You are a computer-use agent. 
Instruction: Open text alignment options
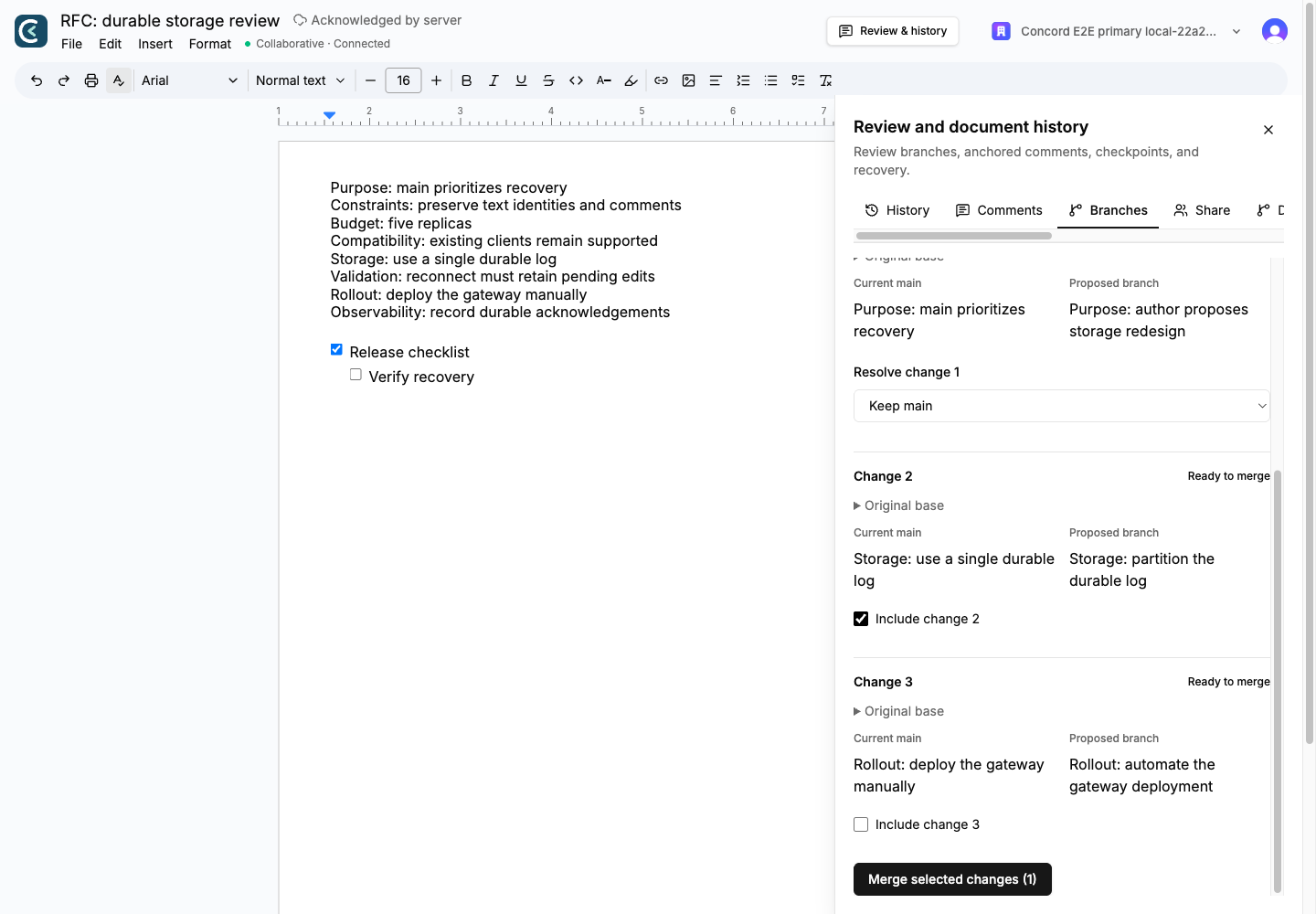[x=716, y=80]
